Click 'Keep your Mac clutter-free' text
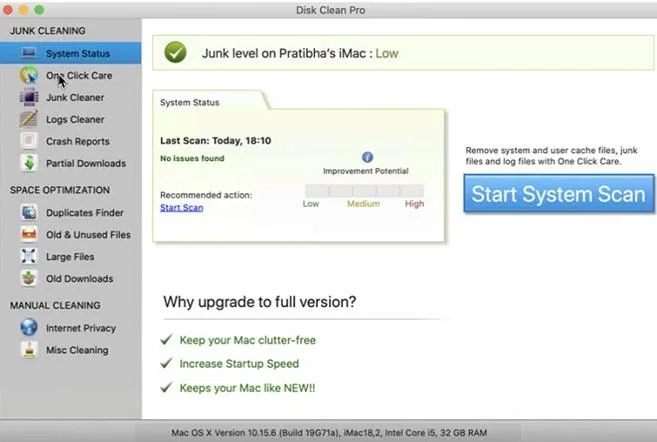This screenshot has width=657, height=442. (248, 340)
